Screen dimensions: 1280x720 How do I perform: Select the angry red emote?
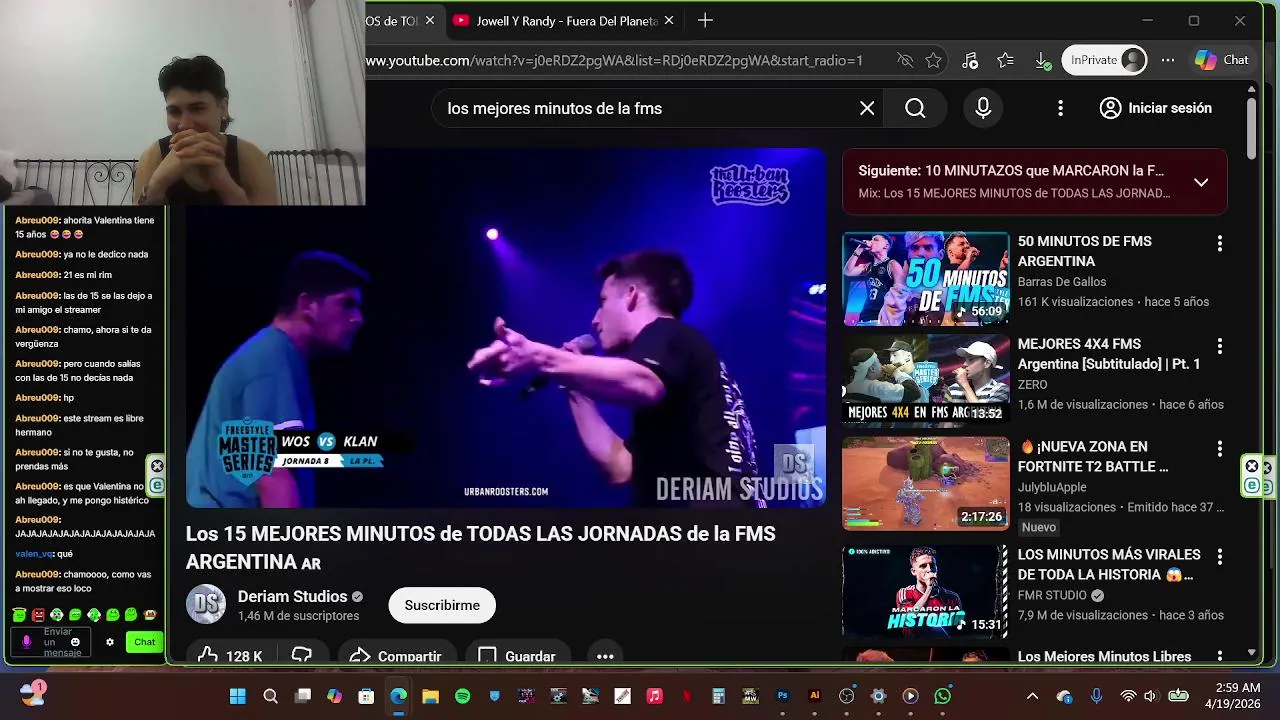[x=38, y=615]
